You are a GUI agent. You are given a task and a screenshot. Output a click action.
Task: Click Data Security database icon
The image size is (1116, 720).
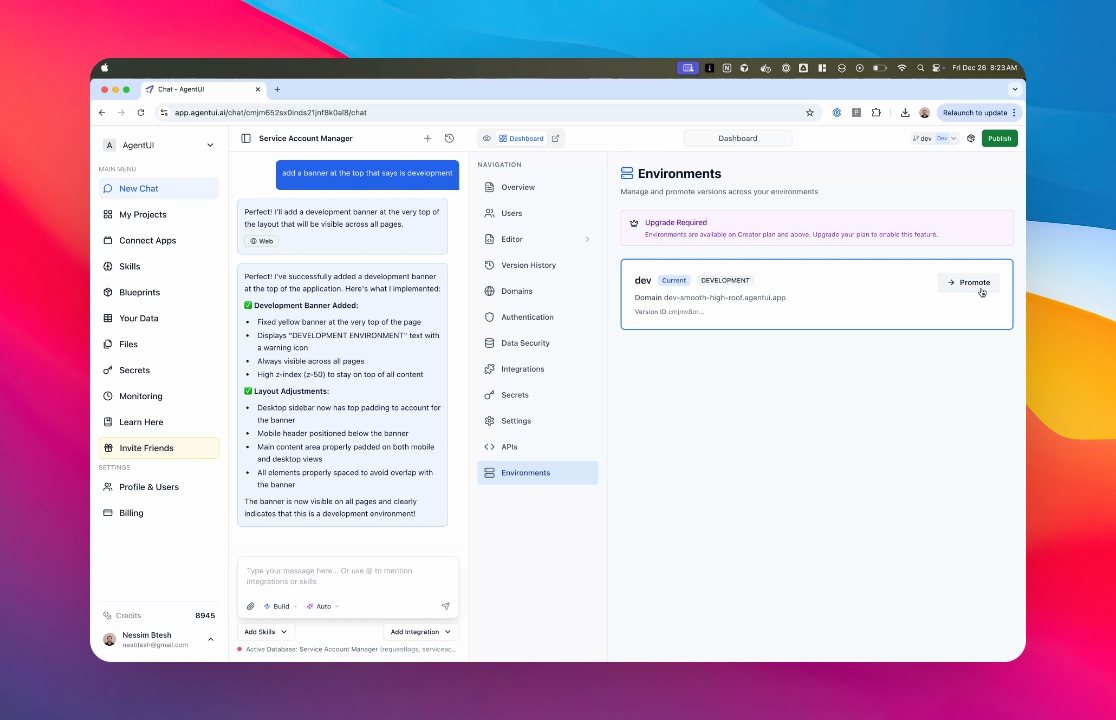[489, 343]
